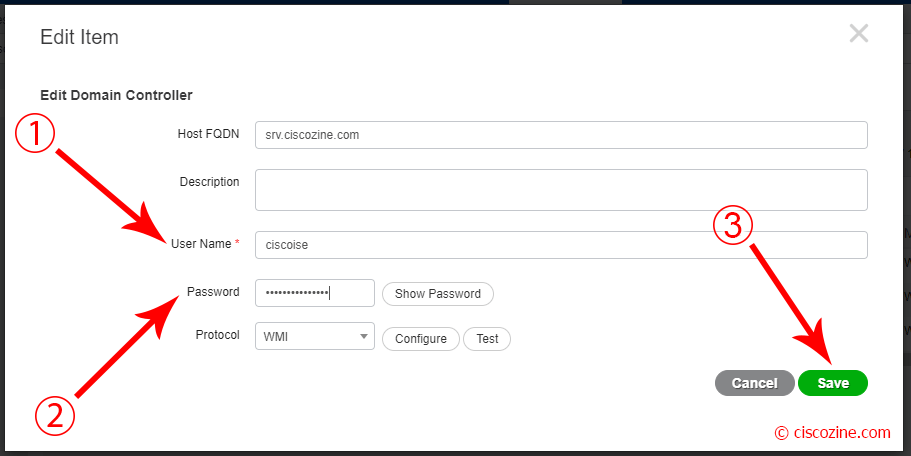This screenshot has width=911, height=456.
Task: Click the User Name required label
Action: (205, 244)
